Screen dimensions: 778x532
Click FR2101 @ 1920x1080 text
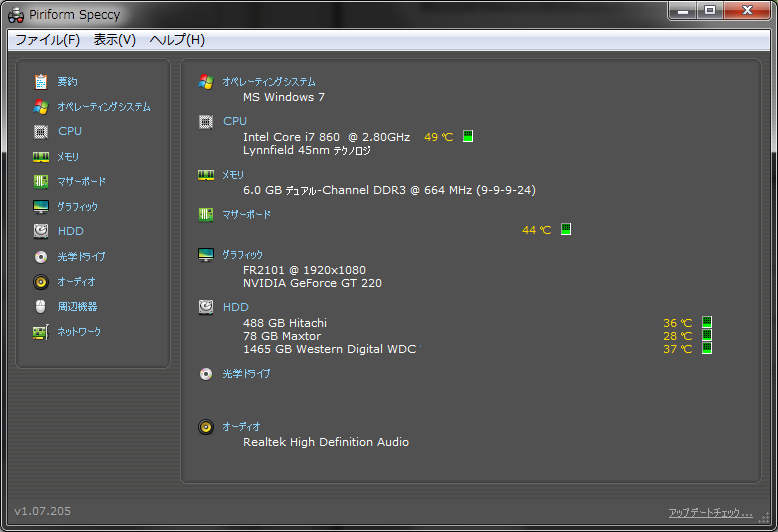pyautogui.click(x=304, y=270)
